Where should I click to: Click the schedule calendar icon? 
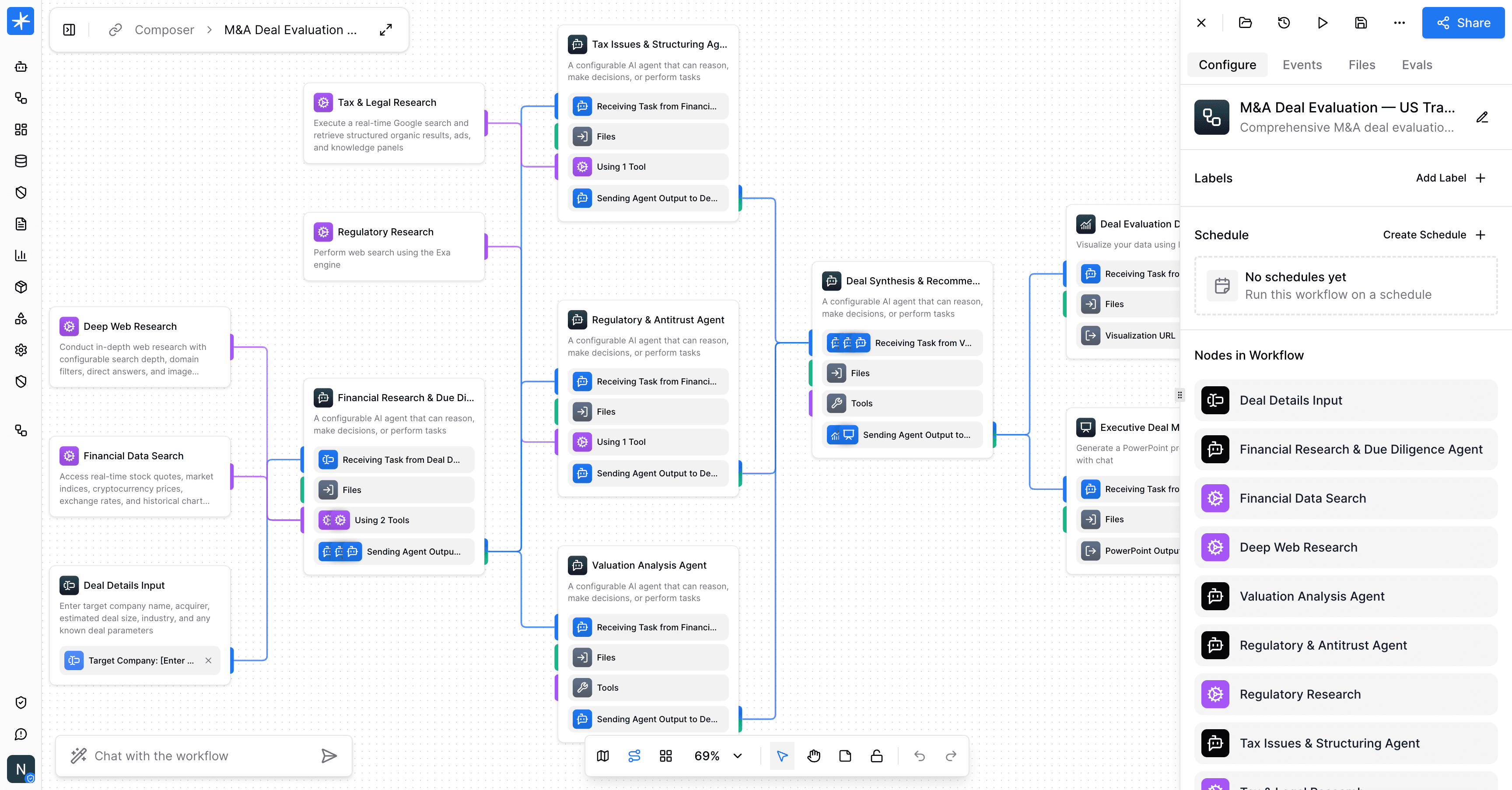(1222, 286)
